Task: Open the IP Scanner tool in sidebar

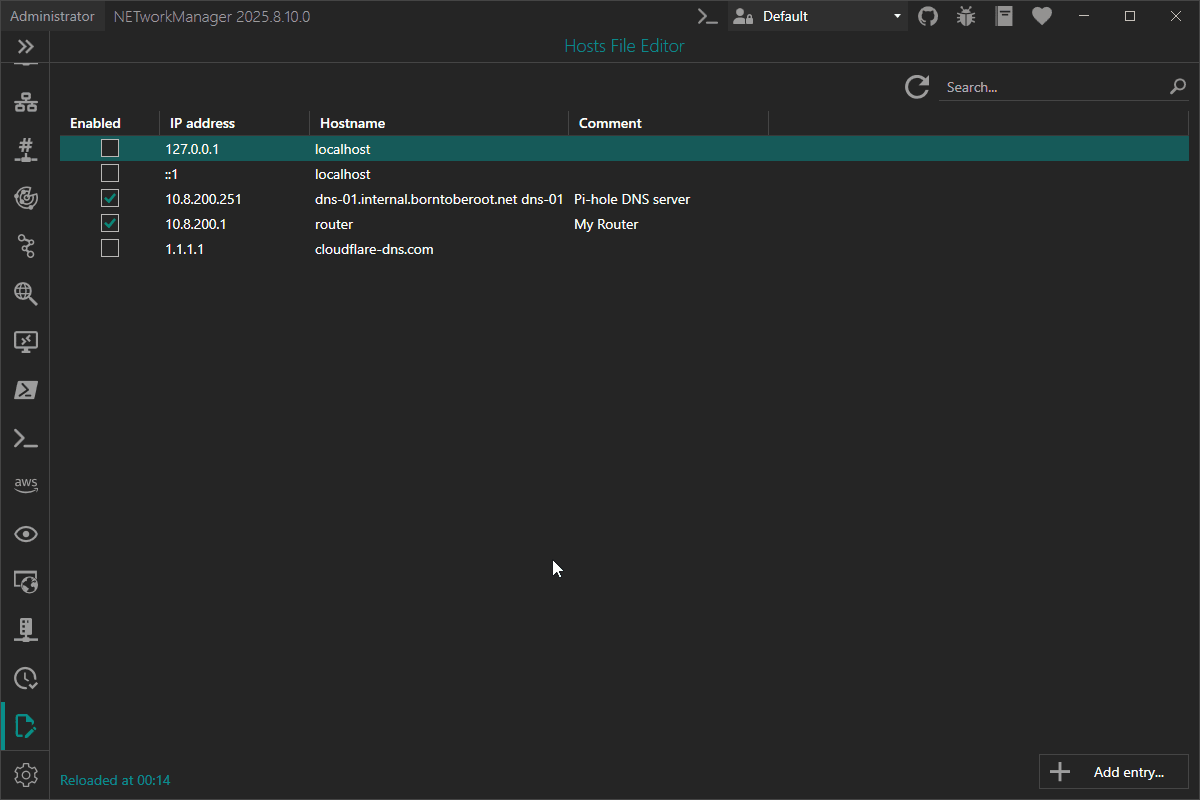Action: click(26, 102)
